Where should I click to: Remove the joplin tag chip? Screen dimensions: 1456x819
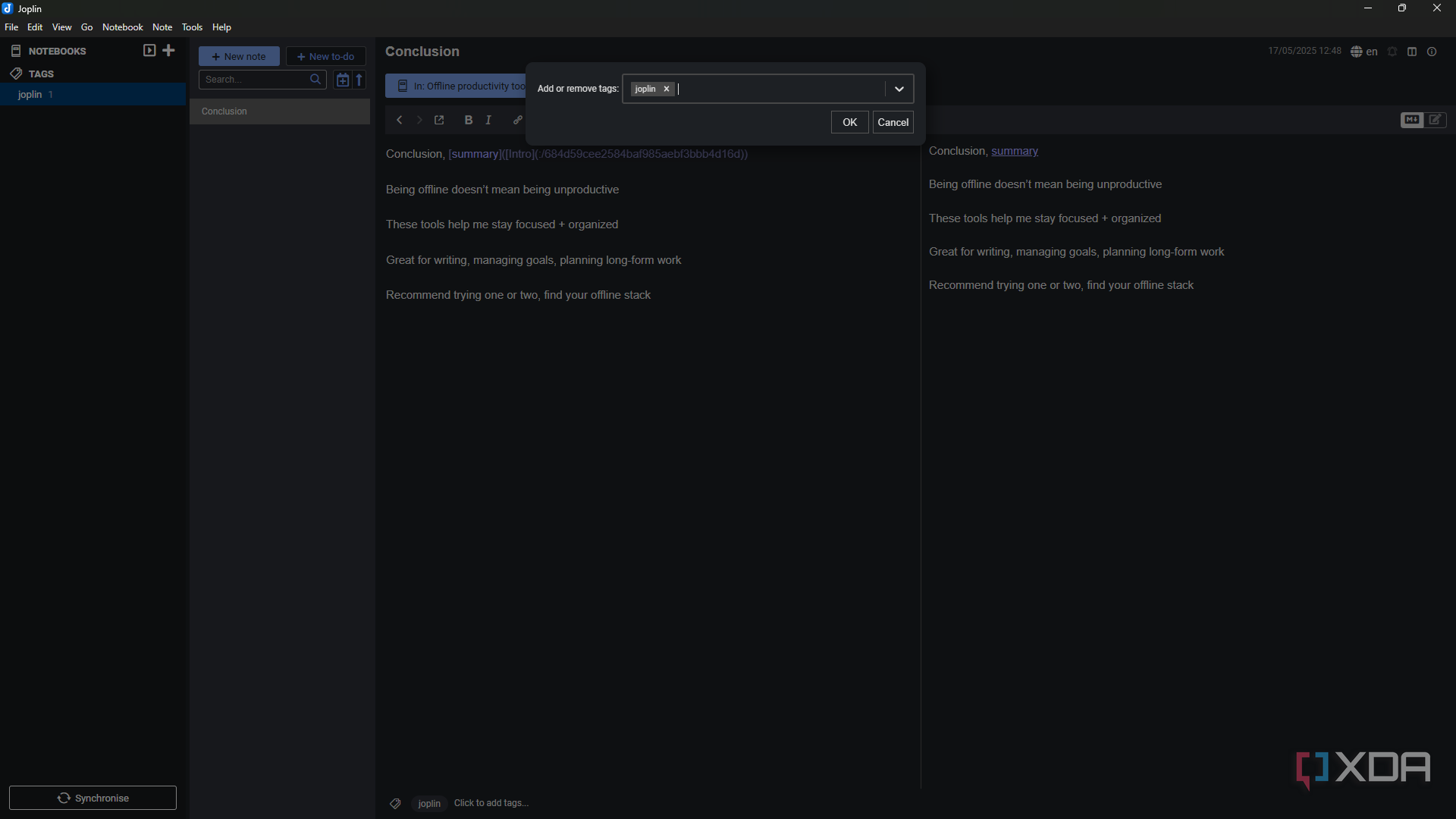click(x=667, y=89)
